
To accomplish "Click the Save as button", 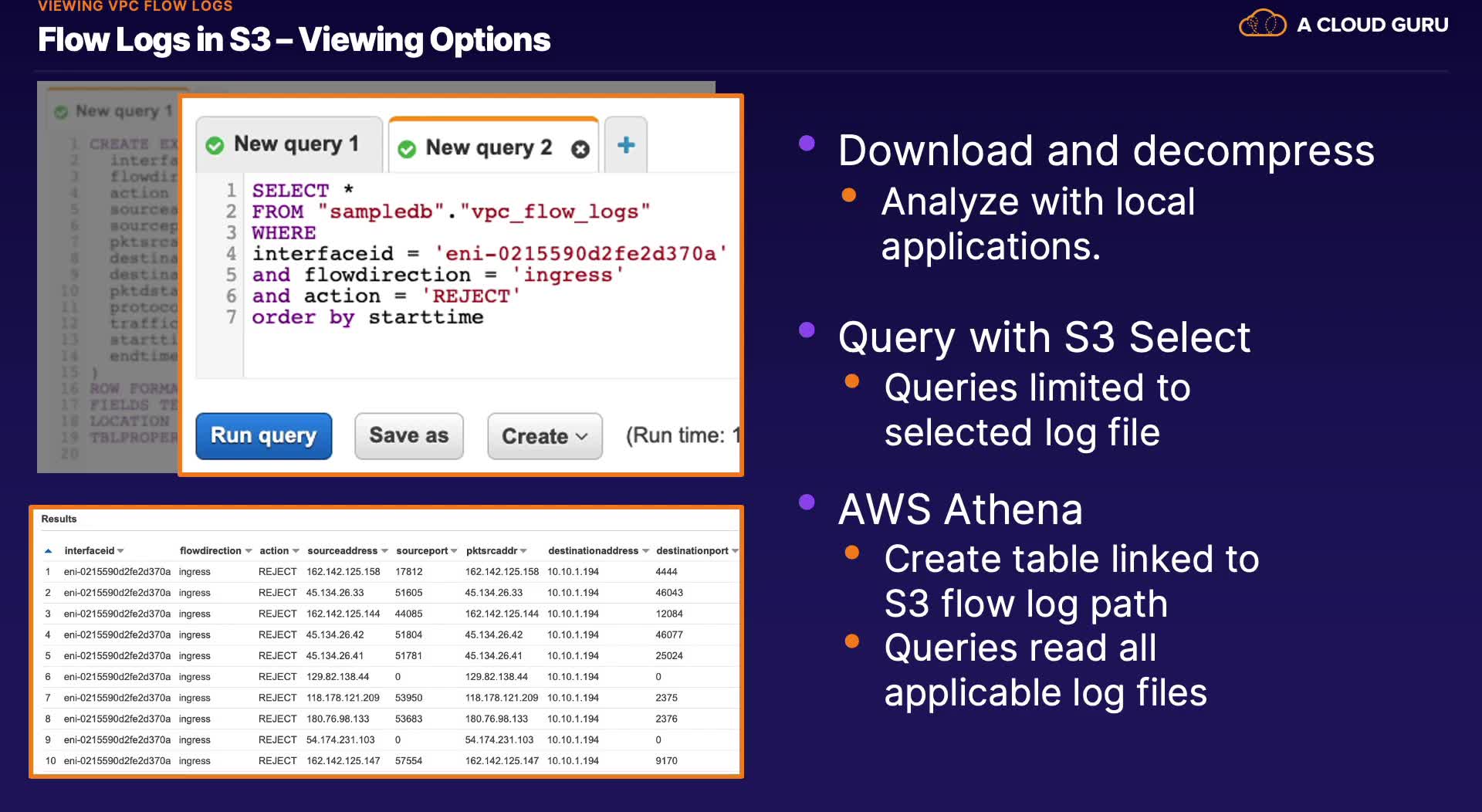I will pos(409,436).
